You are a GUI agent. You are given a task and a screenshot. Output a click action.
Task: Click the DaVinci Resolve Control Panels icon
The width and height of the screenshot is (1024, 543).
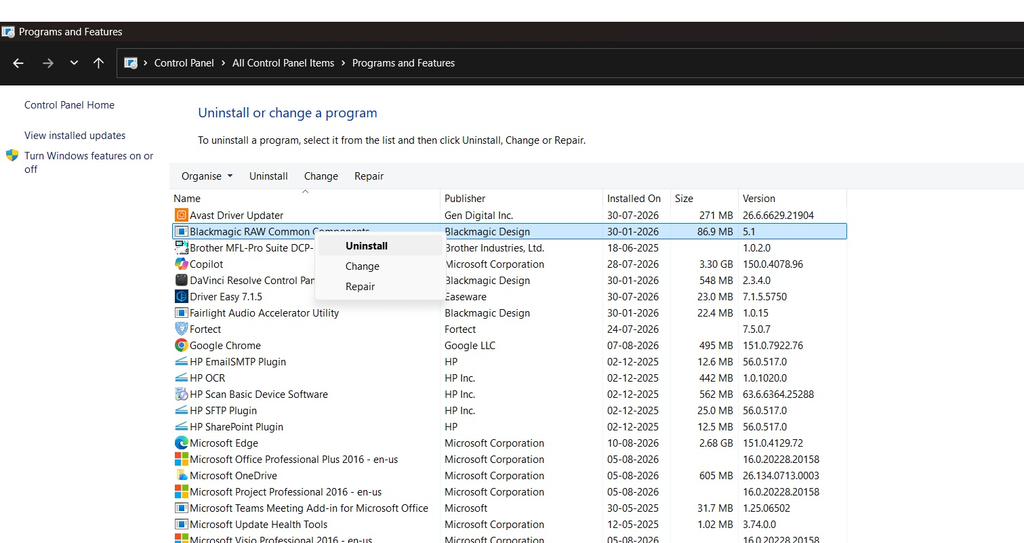(182, 280)
